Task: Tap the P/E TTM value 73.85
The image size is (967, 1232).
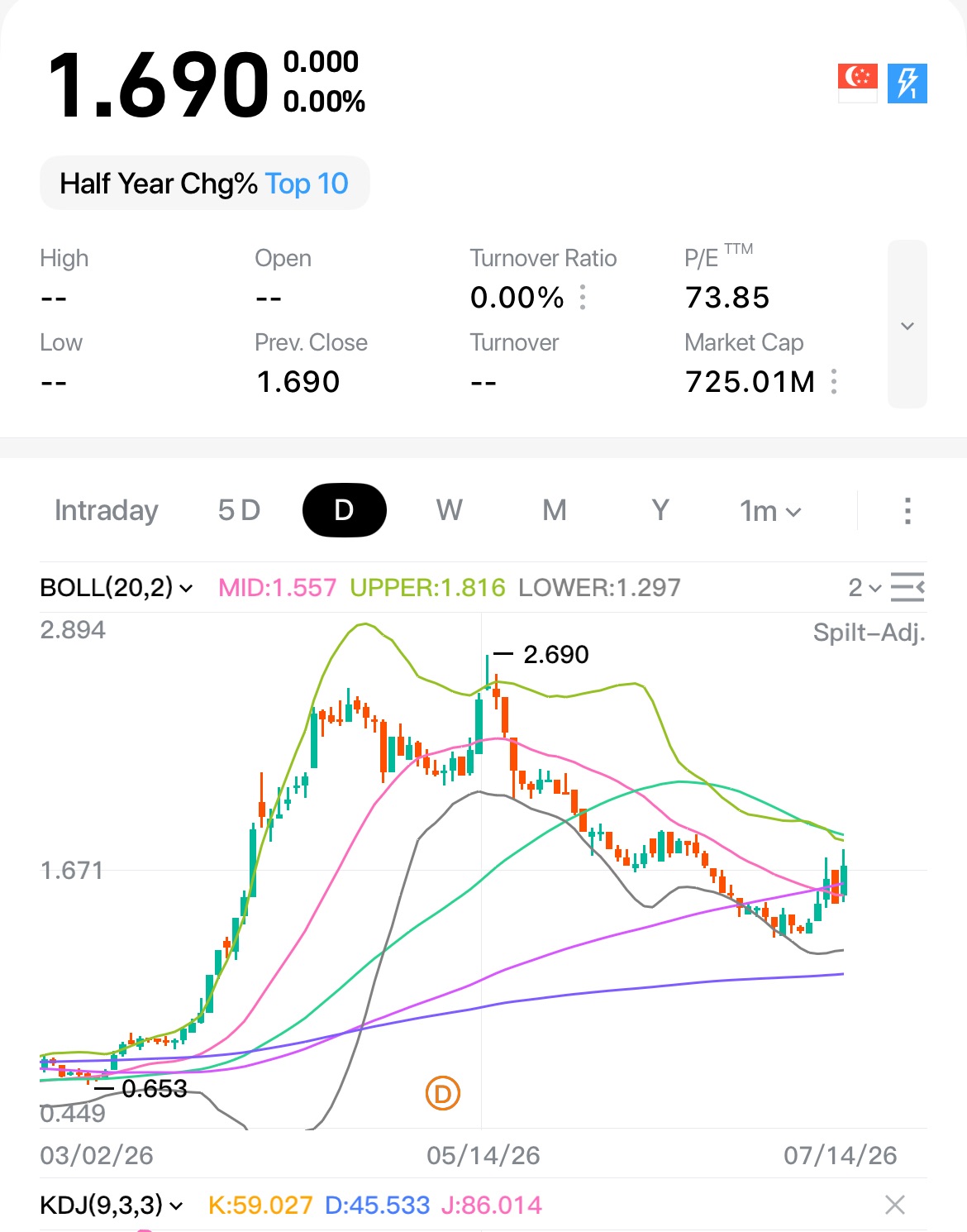Action: [x=727, y=298]
